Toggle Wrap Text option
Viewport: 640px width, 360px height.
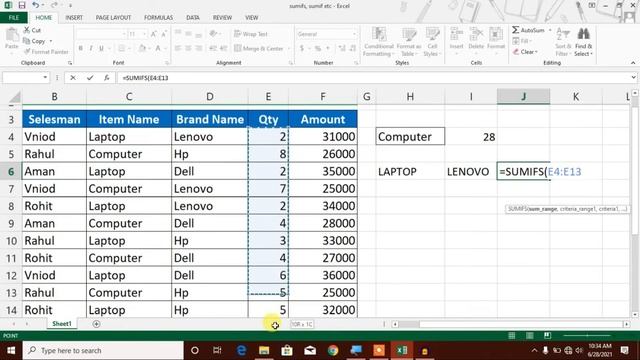(x=251, y=34)
